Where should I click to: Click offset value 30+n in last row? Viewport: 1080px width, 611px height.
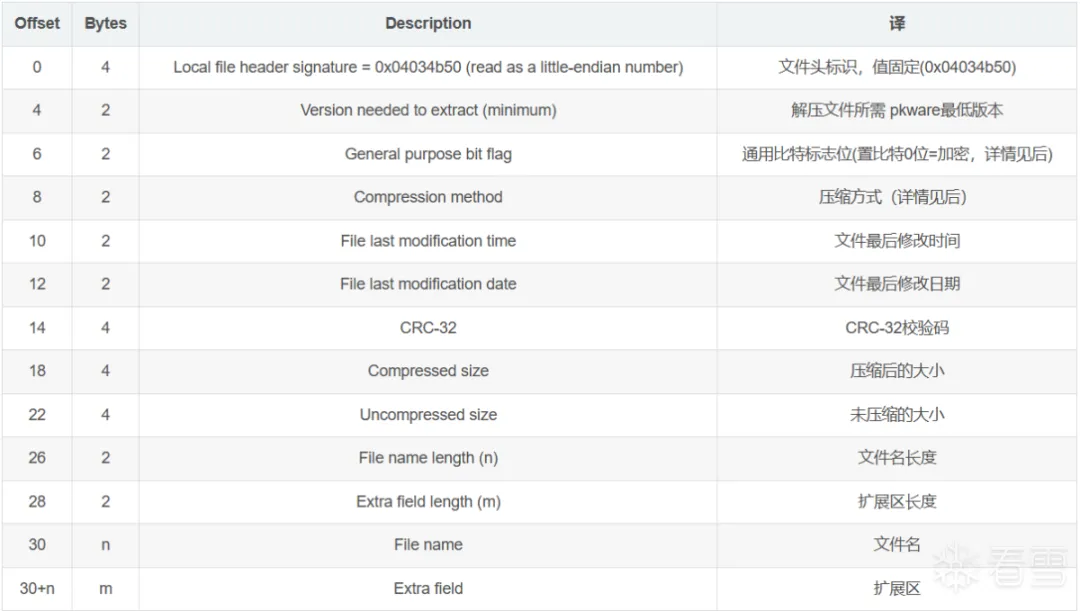[x=37, y=588]
